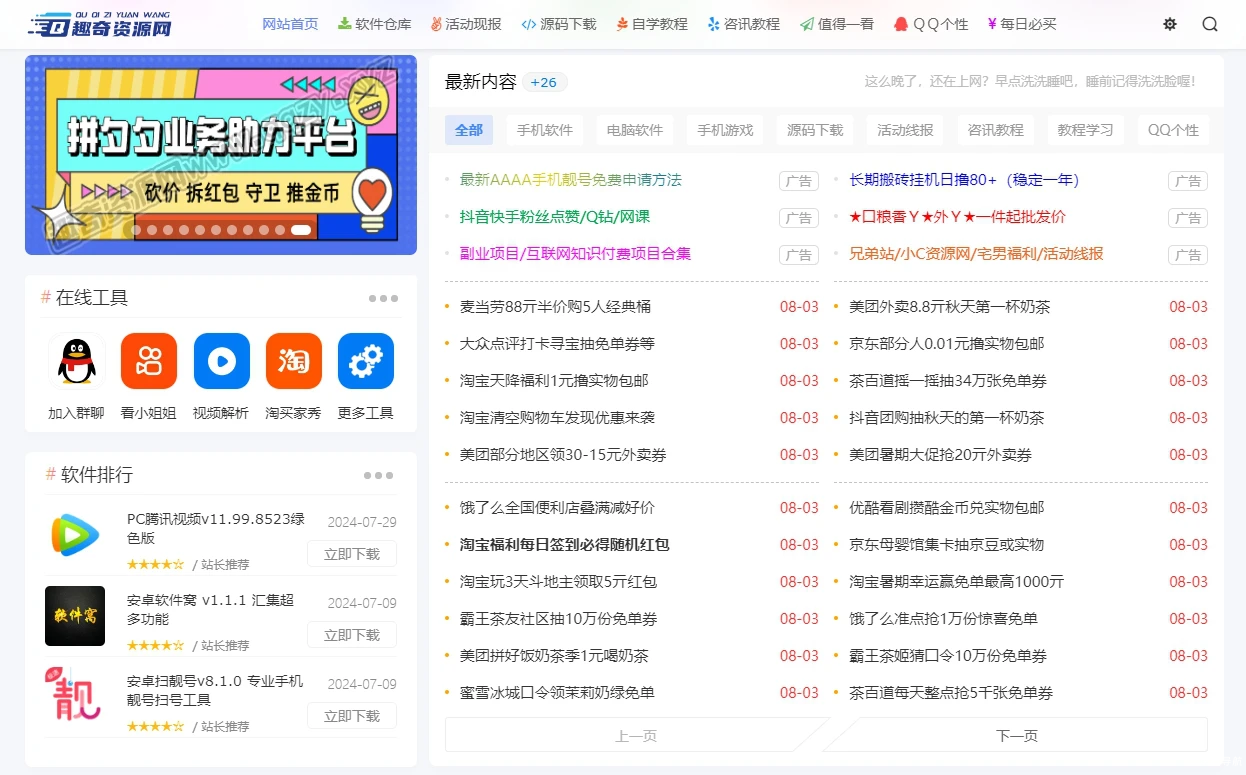Select the 电脑软件 category tab
Image resolution: width=1246 pixels, height=775 pixels.
tap(635, 130)
